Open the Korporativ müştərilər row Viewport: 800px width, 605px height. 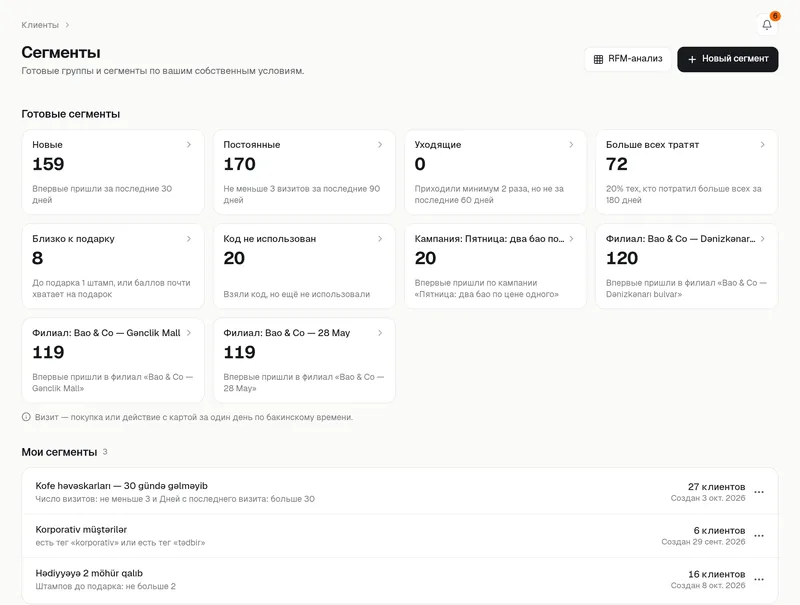(x=400, y=536)
